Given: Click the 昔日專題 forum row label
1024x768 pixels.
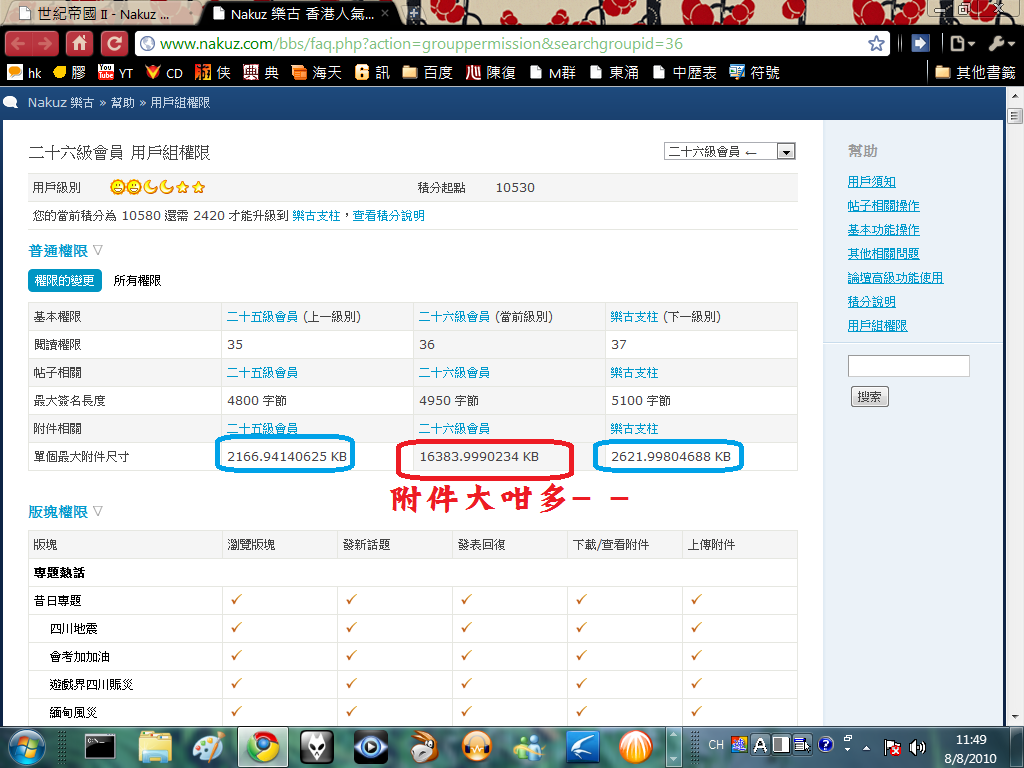Looking at the screenshot, I should point(57,600).
